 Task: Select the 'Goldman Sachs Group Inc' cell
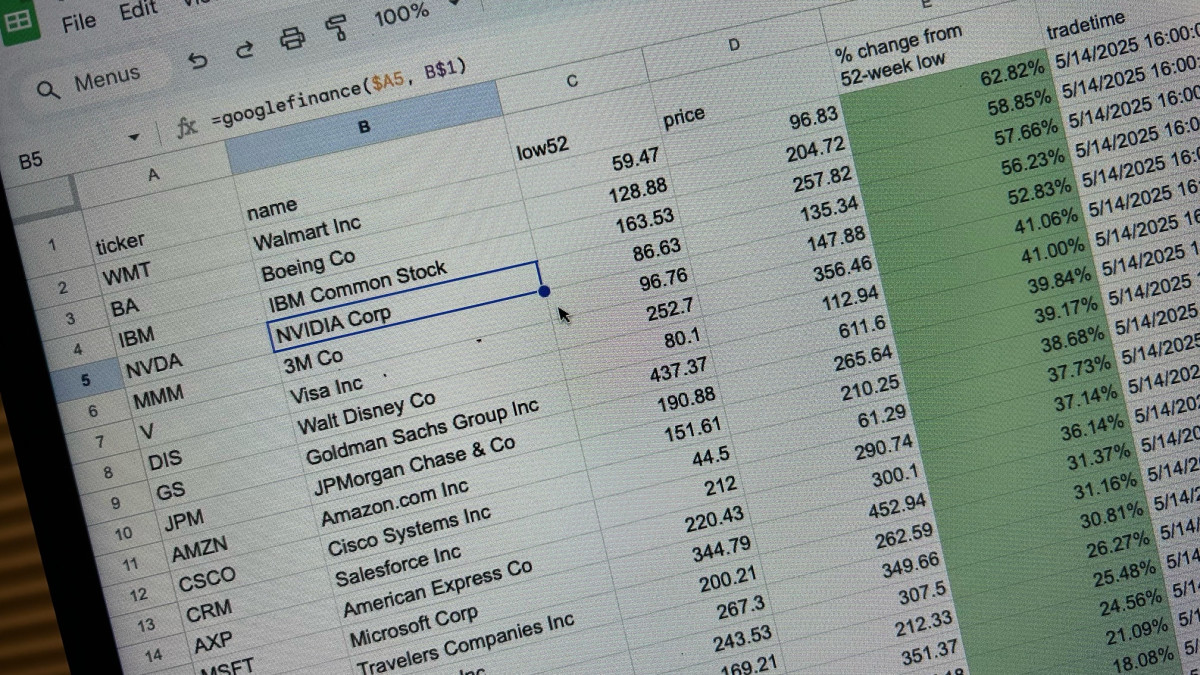tap(423, 434)
